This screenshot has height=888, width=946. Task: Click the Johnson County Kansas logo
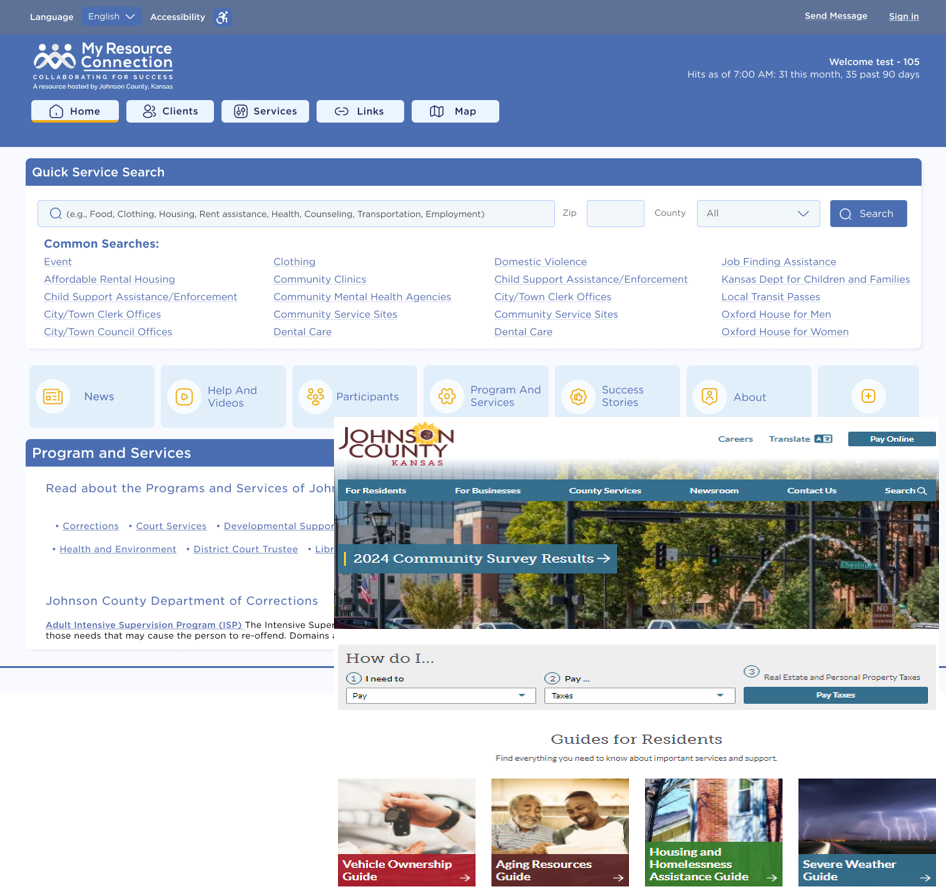(x=397, y=442)
